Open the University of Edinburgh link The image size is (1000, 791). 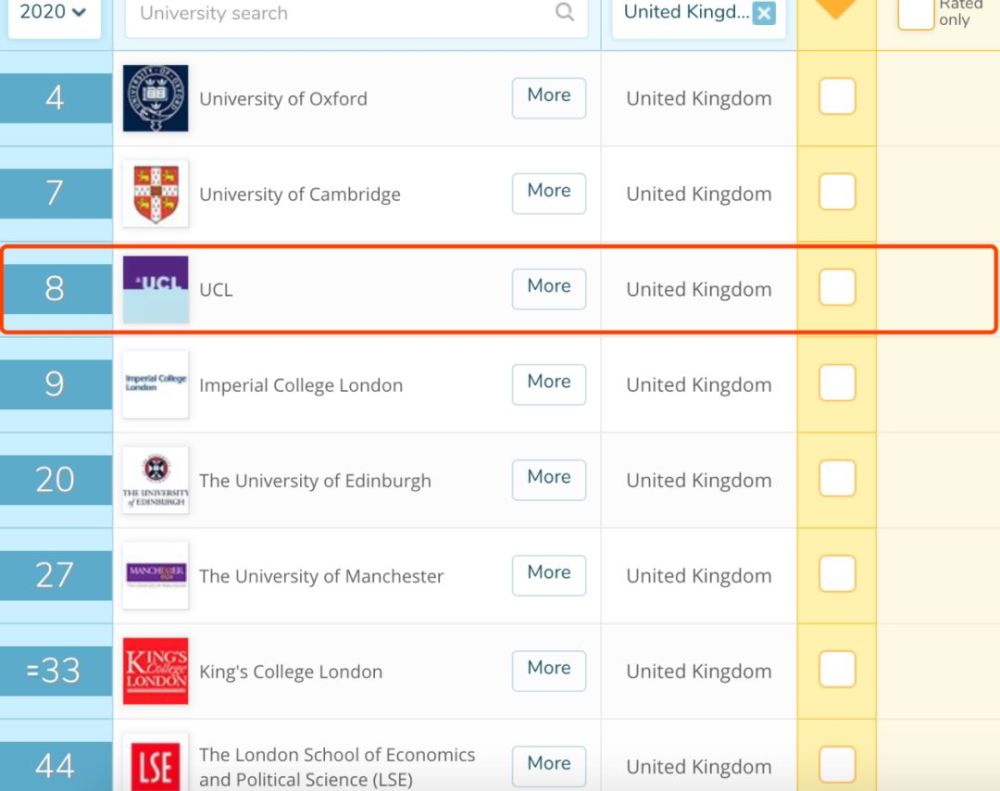(315, 481)
